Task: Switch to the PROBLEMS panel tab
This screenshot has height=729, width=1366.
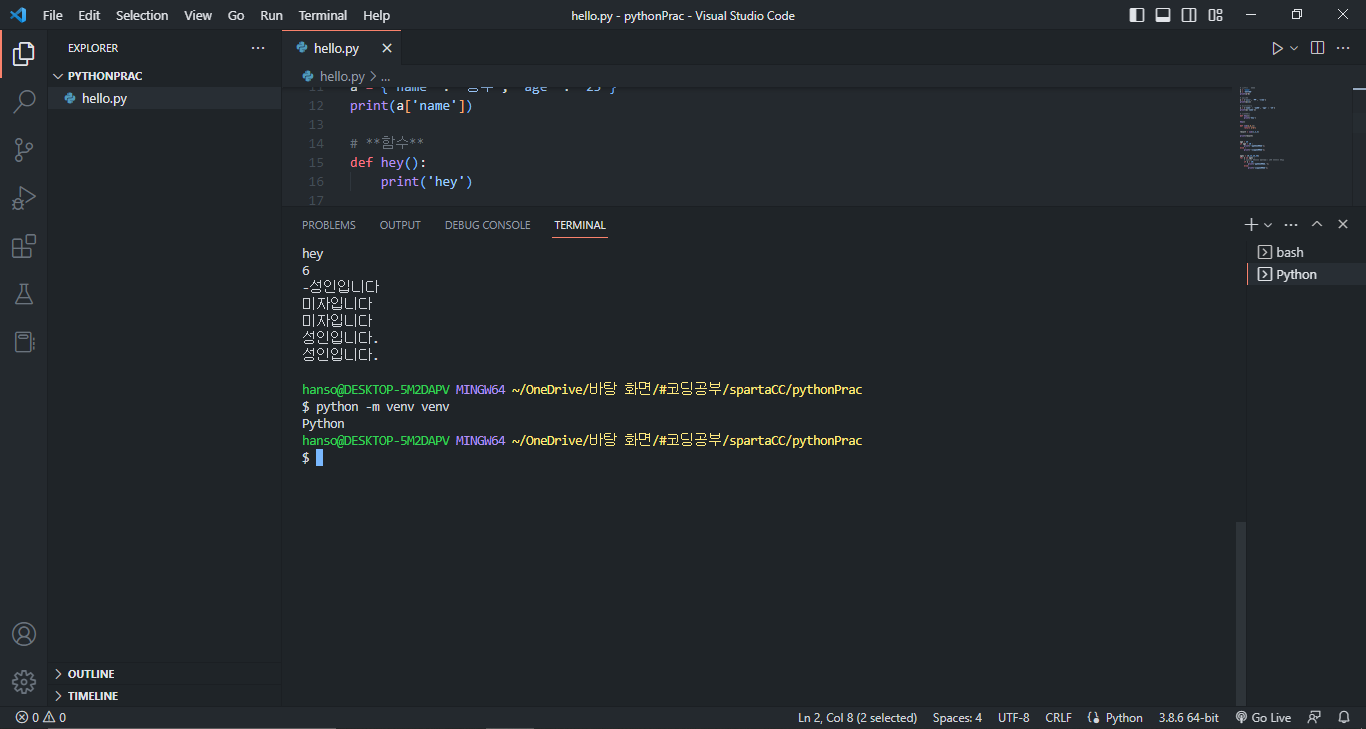Action: (x=329, y=225)
